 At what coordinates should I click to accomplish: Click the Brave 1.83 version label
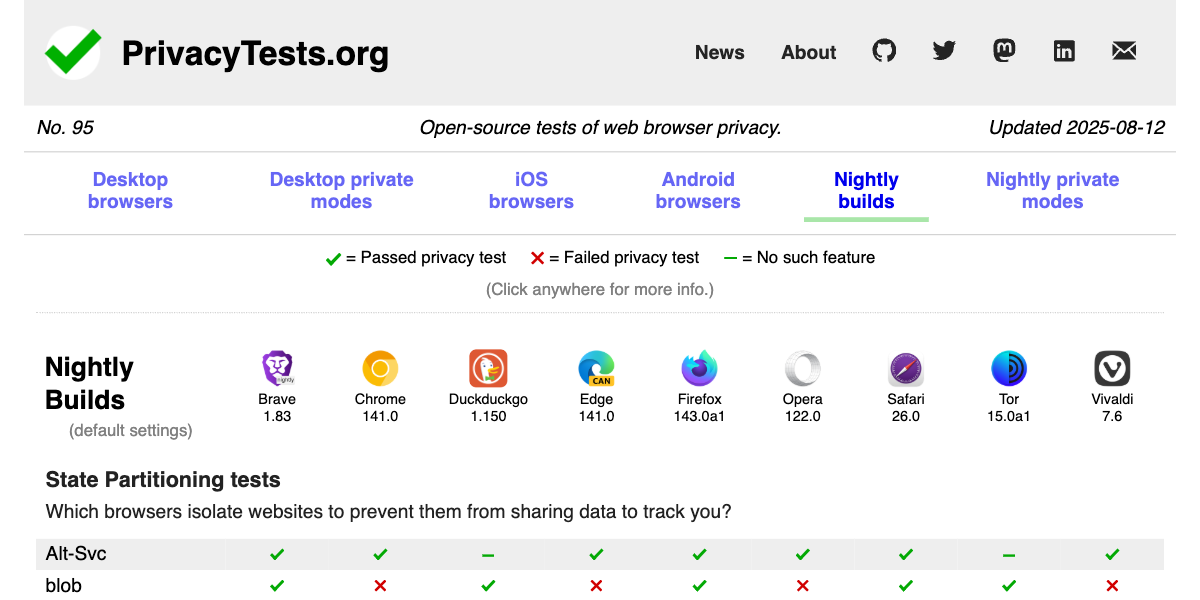pyautogui.click(x=277, y=408)
